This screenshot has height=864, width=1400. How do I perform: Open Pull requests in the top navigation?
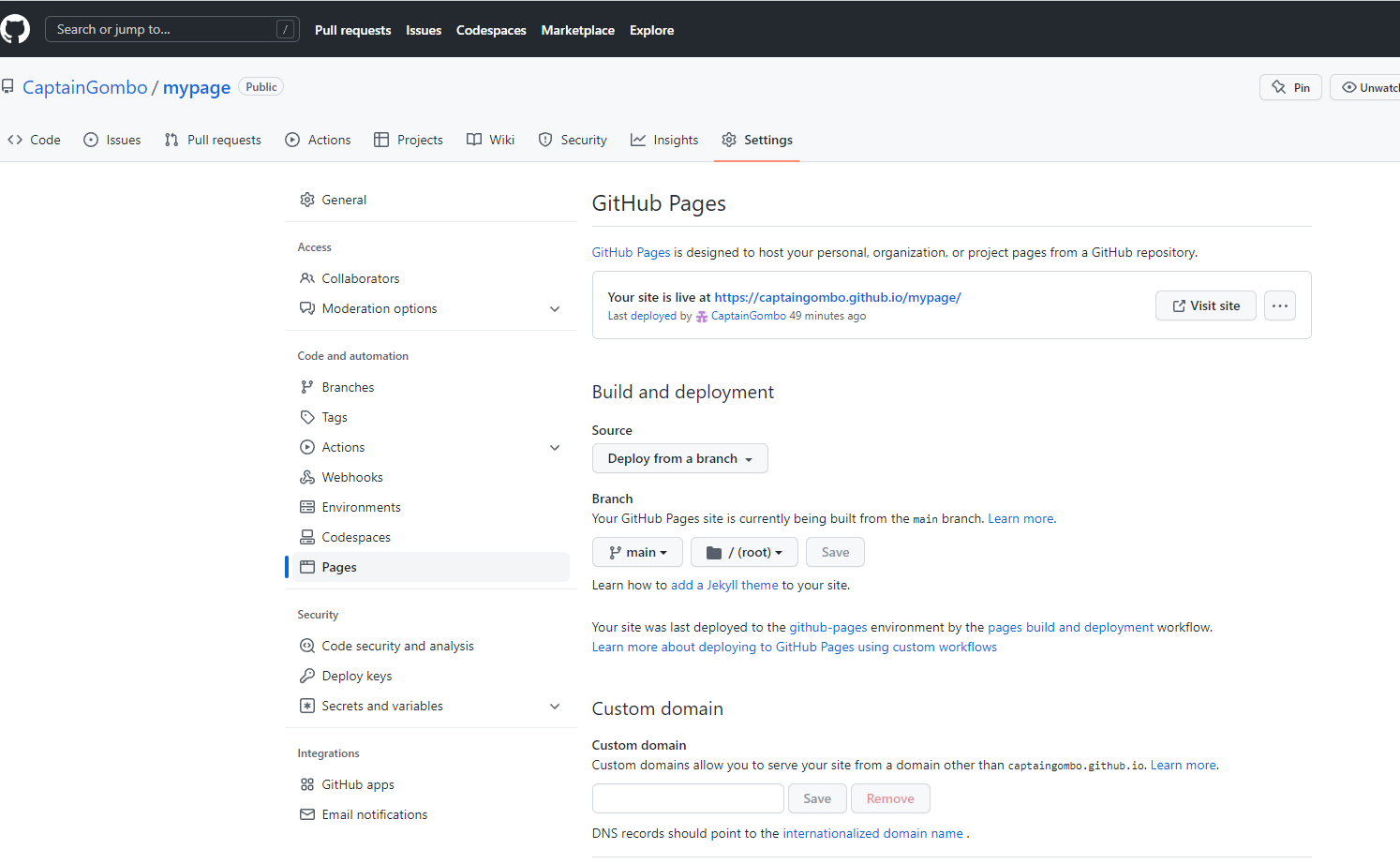coord(352,30)
